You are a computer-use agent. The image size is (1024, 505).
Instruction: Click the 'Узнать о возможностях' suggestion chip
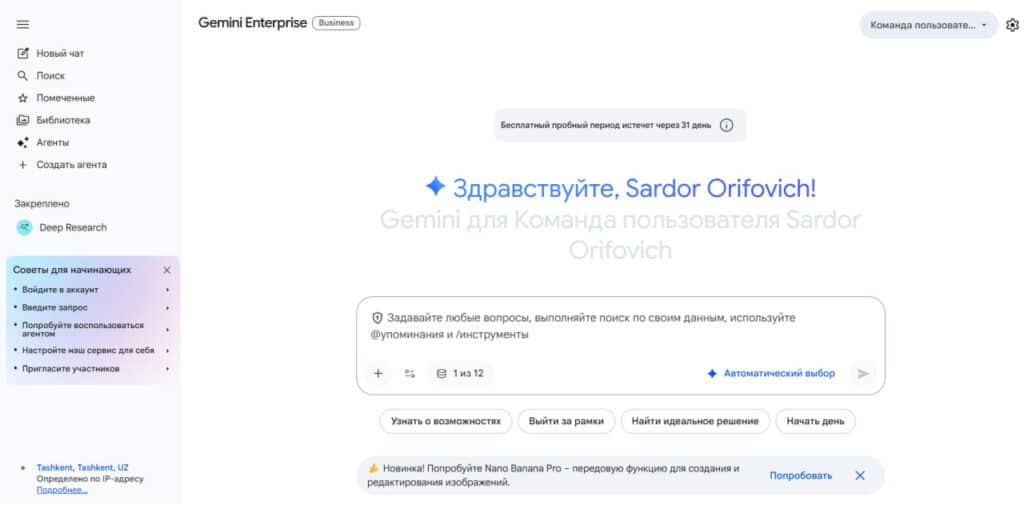(x=446, y=421)
